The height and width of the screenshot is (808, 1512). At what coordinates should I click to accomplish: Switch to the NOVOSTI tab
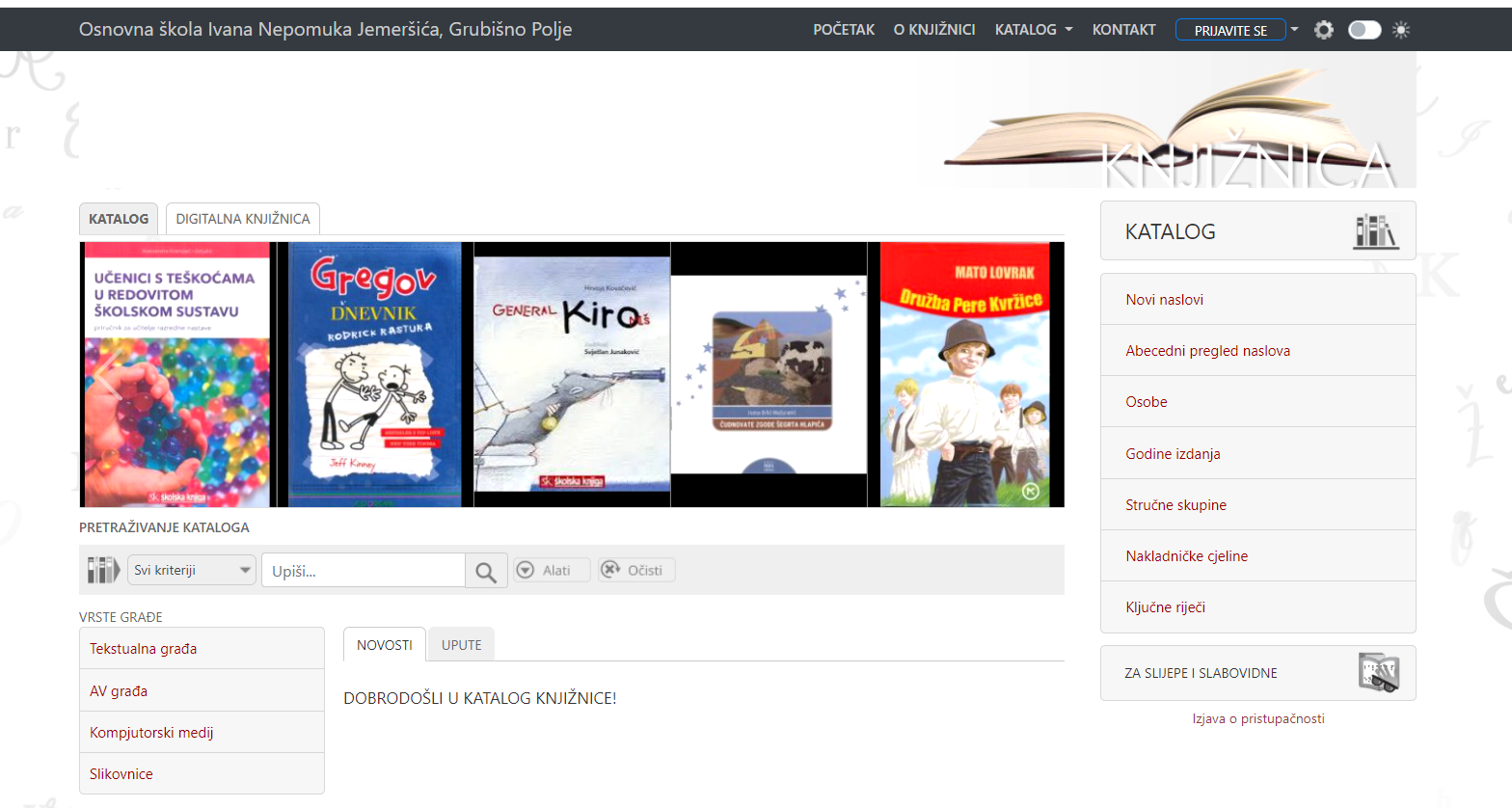[385, 645]
